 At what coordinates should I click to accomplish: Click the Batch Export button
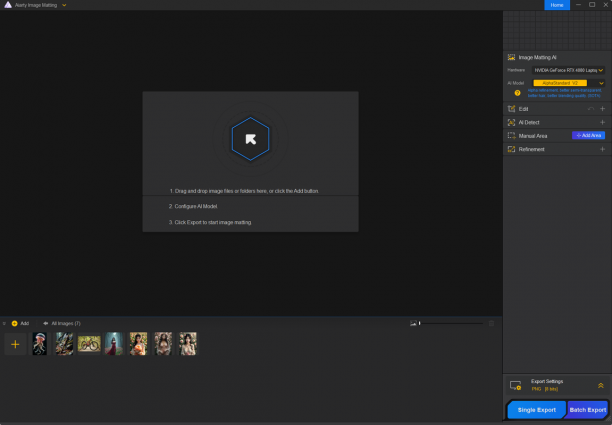pyautogui.click(x=587, y=410)
